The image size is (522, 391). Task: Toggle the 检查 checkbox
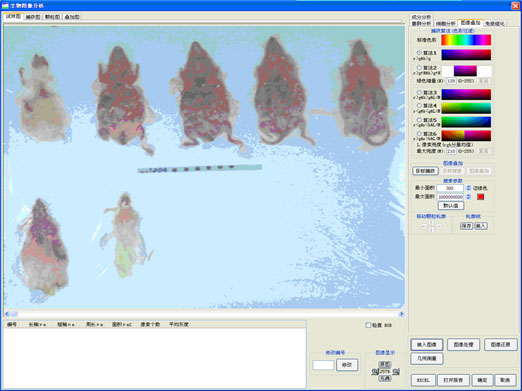click(x=368, y=325)
